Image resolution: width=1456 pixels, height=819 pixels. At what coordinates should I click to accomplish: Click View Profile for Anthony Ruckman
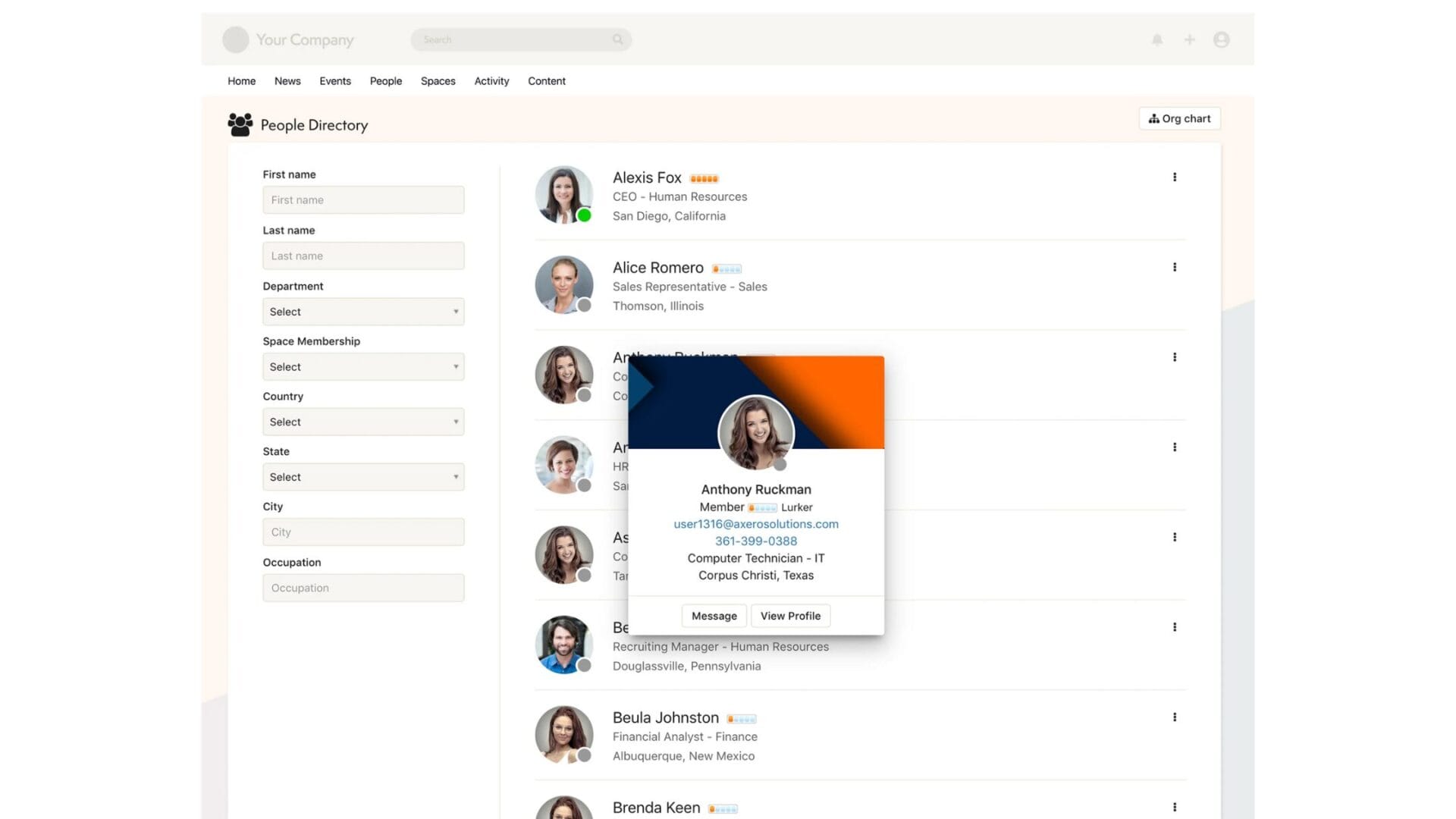pos(790,616)
